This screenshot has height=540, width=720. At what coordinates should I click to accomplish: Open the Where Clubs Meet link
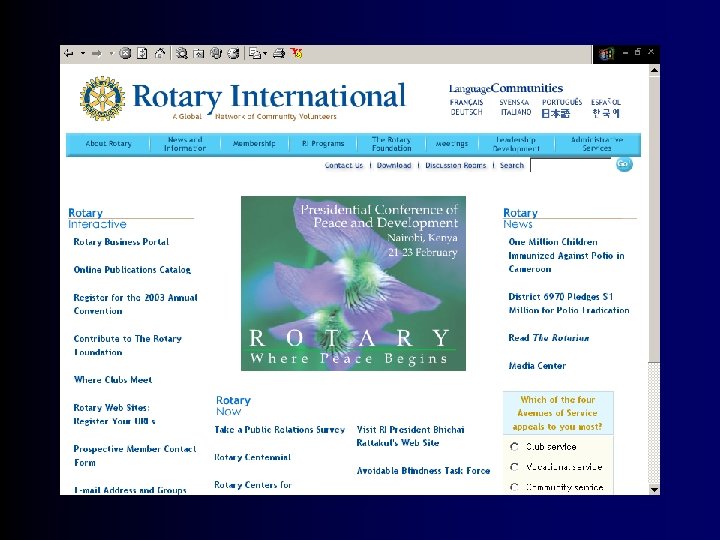113,380
